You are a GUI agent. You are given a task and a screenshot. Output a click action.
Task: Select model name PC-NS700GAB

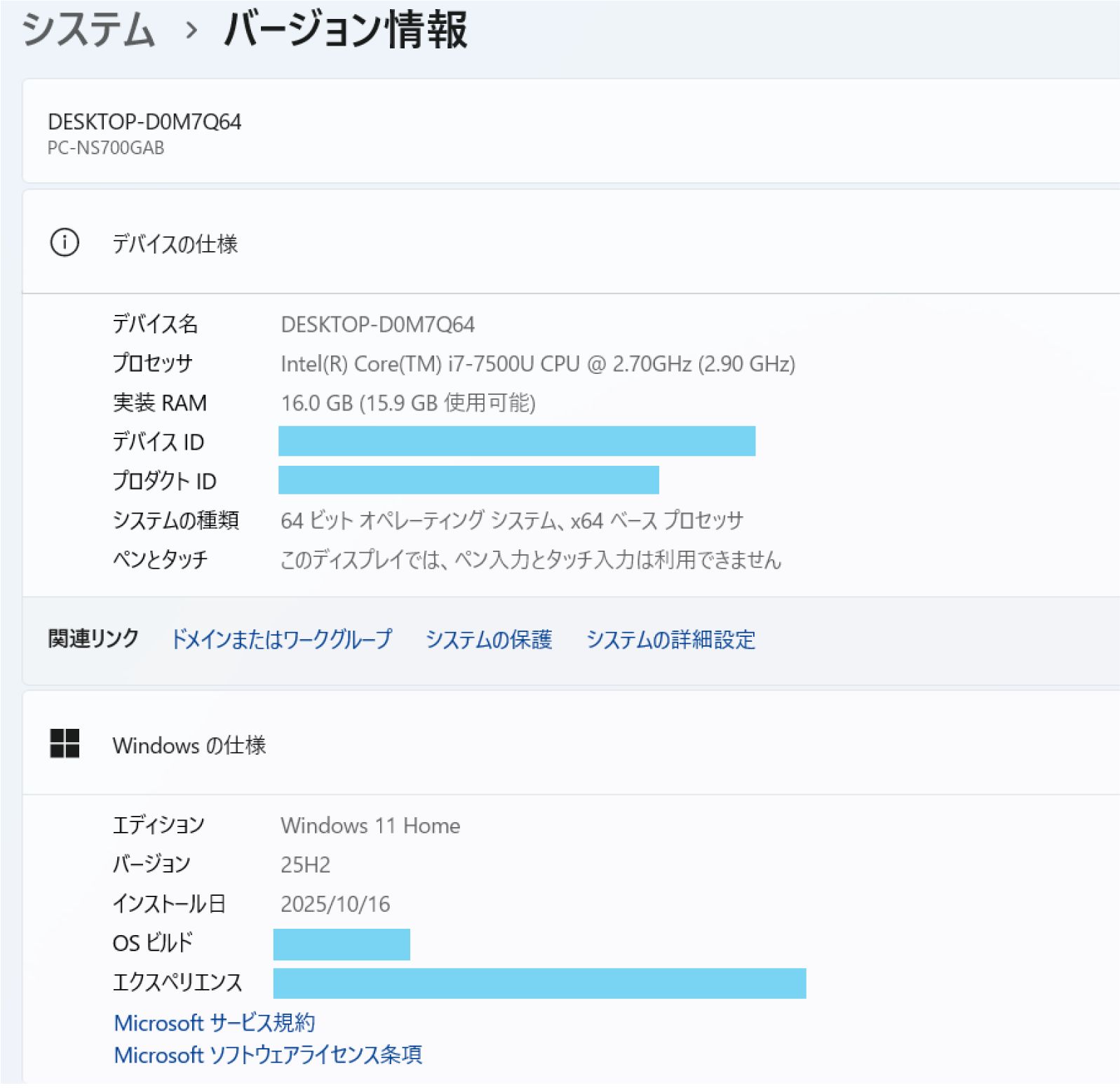(x=106, y=148)
